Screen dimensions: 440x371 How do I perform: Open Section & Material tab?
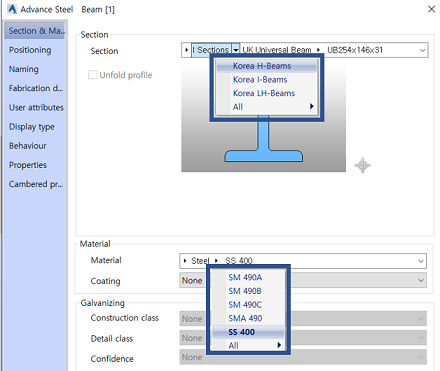click(35, 31)
